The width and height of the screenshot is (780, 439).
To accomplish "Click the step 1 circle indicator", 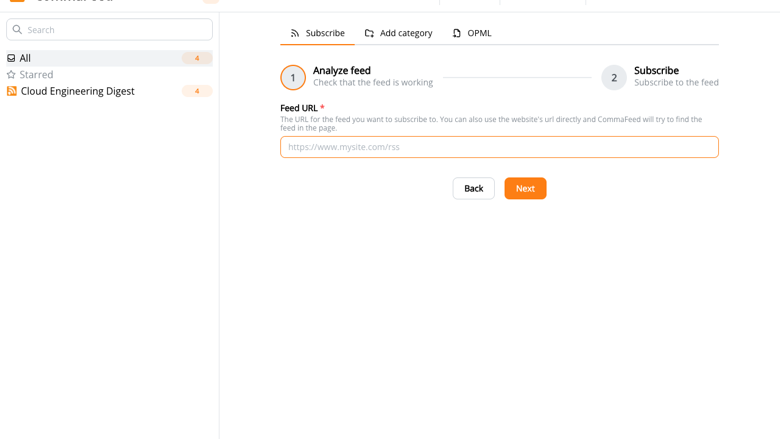I will point(293,78).
